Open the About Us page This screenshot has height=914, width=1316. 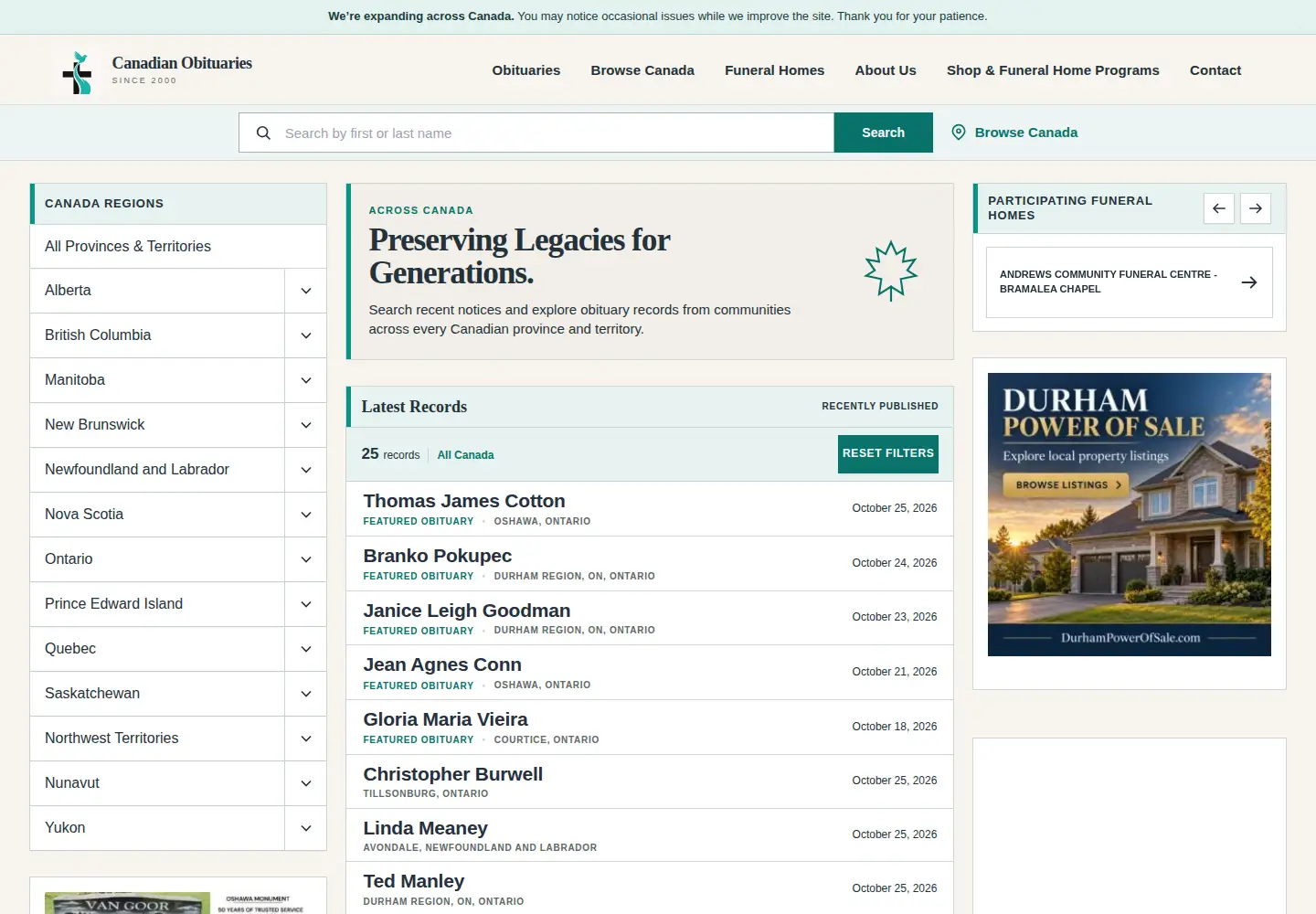886,70
